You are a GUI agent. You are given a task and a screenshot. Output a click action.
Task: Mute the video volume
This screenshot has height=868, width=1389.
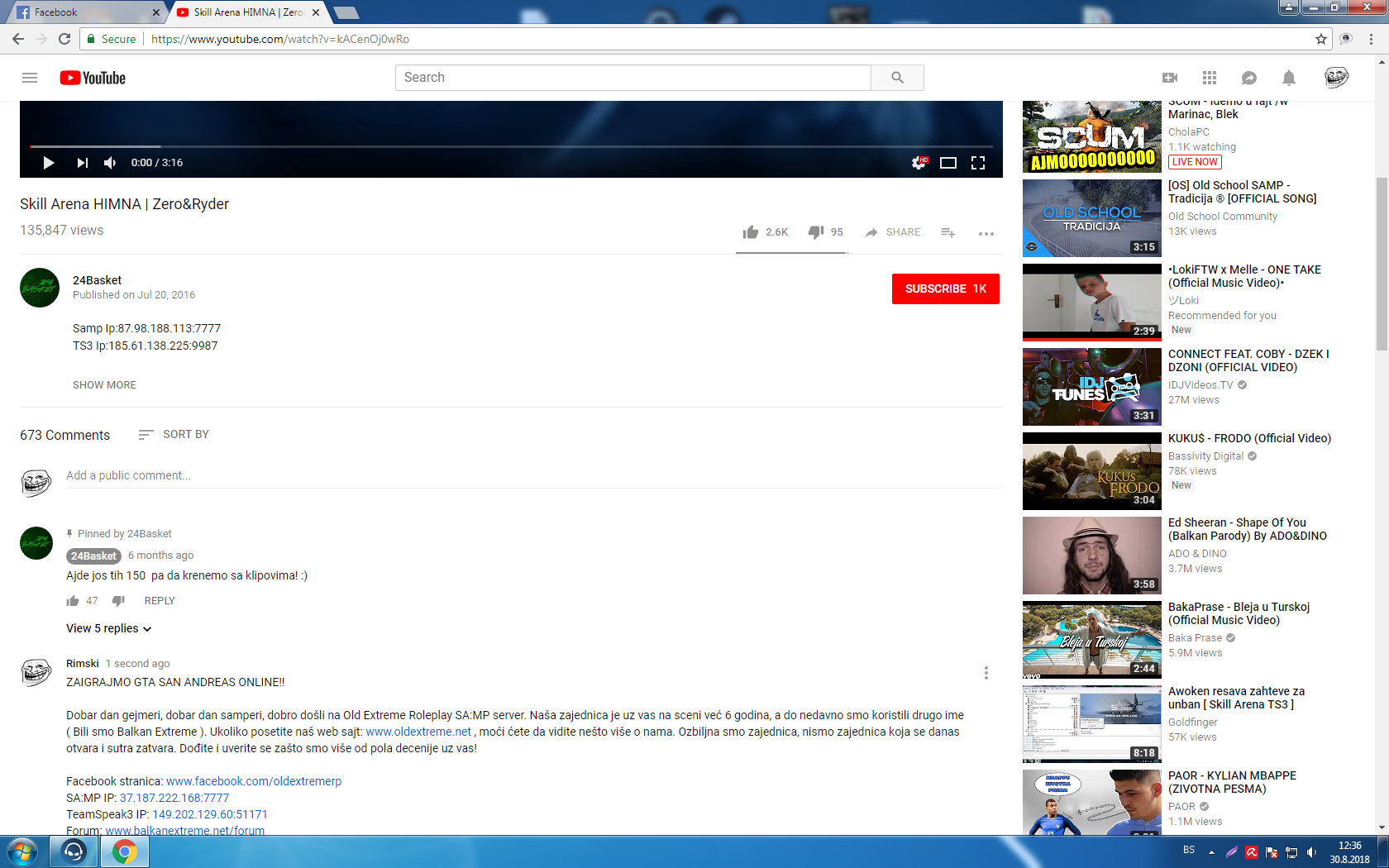click(x=110, y=163)
